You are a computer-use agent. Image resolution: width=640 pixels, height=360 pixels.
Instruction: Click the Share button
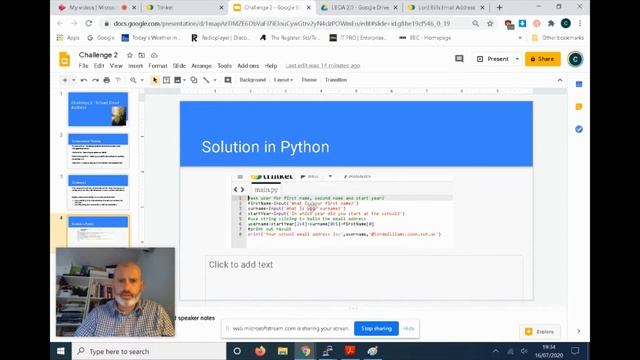pyautogui.click(x=543, y=59)
